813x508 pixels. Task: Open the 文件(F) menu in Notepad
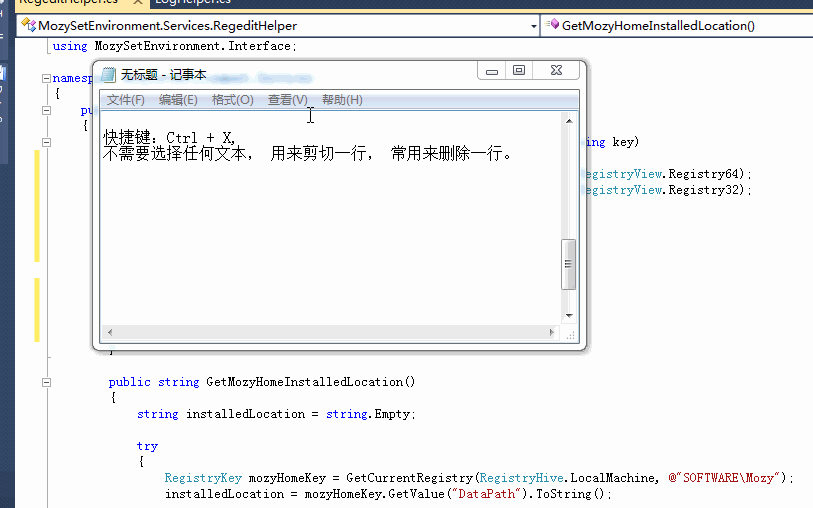[x=125, y=100]
